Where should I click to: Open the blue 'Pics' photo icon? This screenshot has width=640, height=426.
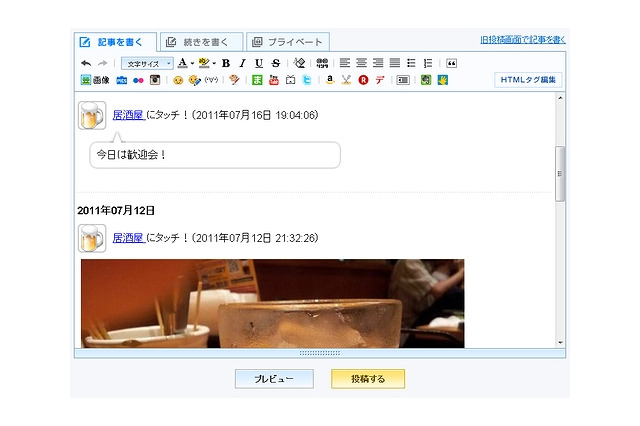click(122, 80)
